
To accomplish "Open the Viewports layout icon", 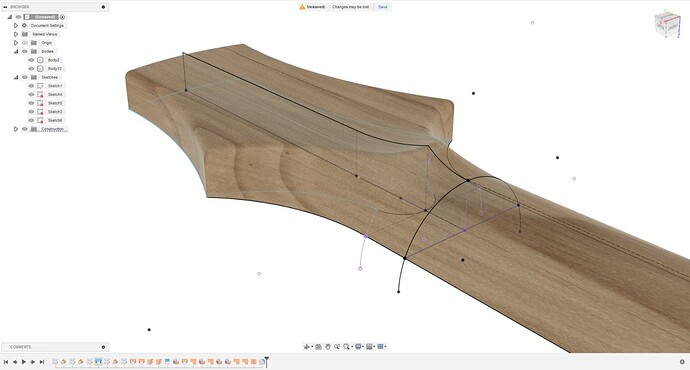I will [381, 347].
